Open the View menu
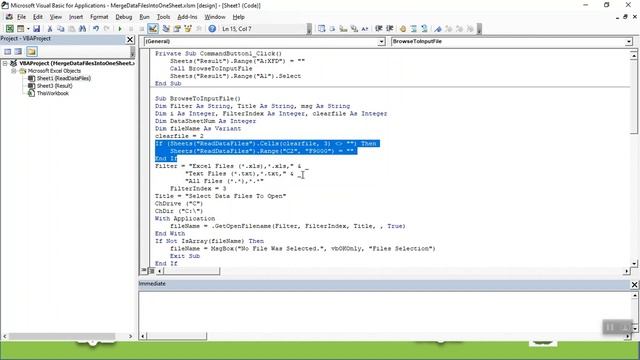640x360 pixels. (56, 17)
